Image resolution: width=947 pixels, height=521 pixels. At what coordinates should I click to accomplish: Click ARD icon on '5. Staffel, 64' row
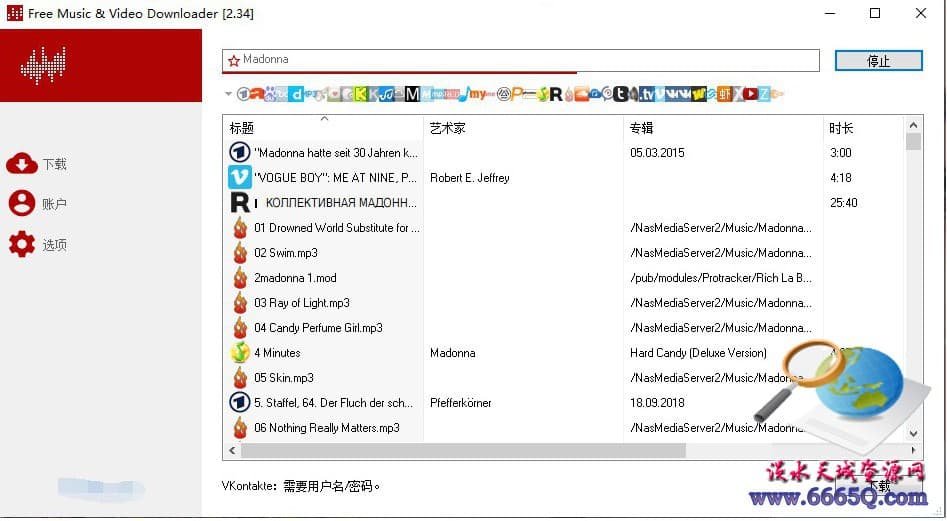coord(240,403)
